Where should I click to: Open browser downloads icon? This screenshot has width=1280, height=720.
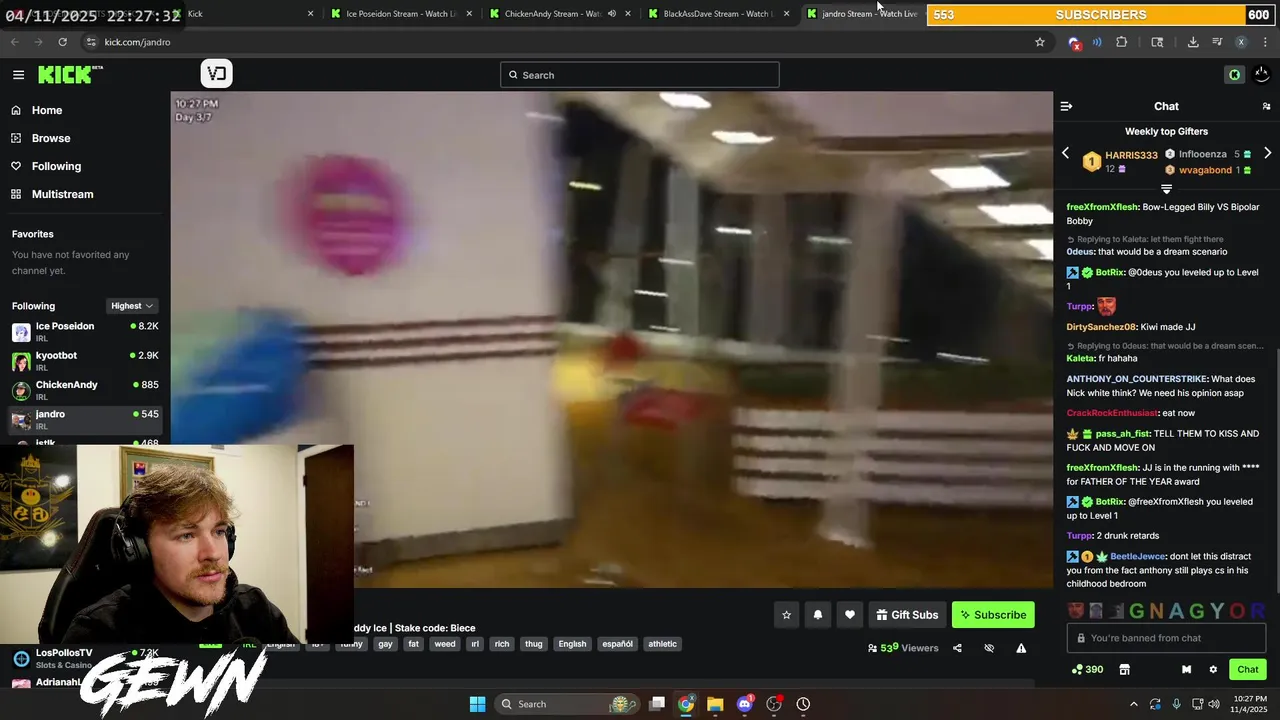tap(1193, 42)
